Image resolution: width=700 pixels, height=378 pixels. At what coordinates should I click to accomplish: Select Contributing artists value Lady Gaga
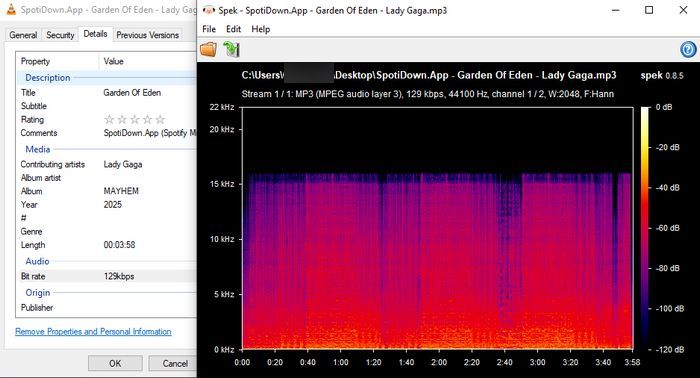(x=123, y=164)
